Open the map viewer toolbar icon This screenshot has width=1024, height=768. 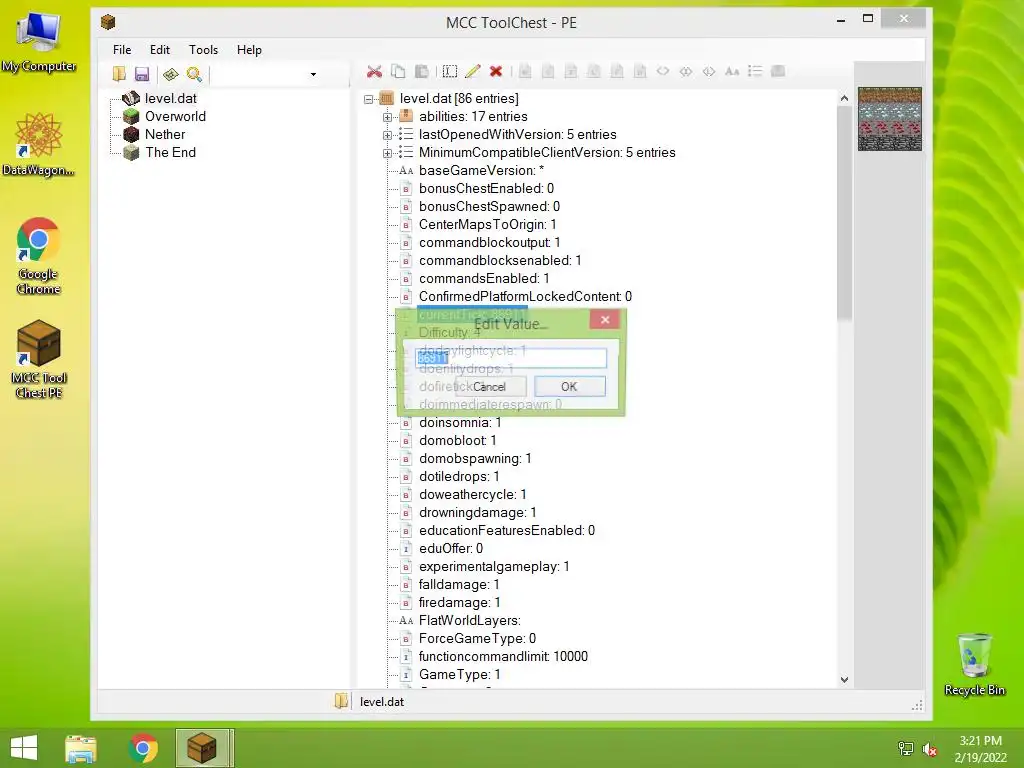170,74
